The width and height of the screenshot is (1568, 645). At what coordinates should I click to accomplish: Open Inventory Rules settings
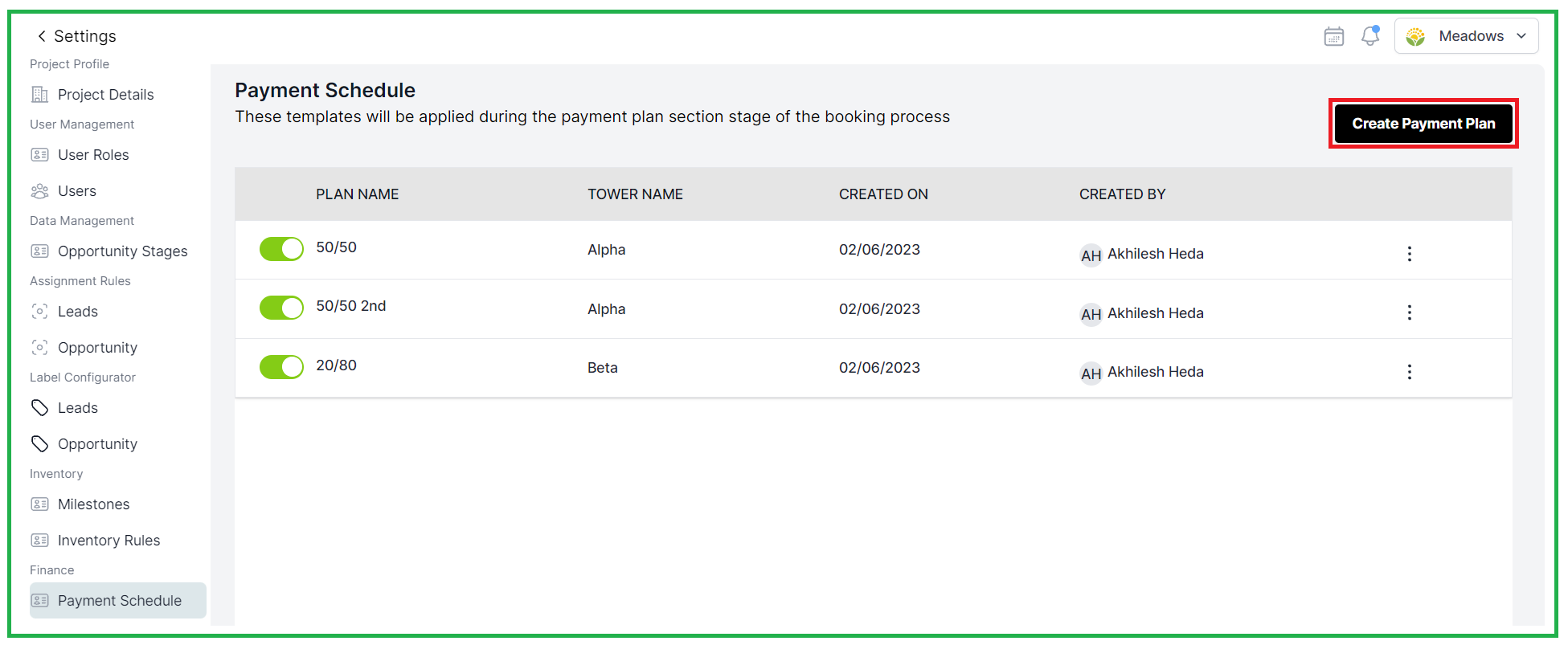[108, 541]
